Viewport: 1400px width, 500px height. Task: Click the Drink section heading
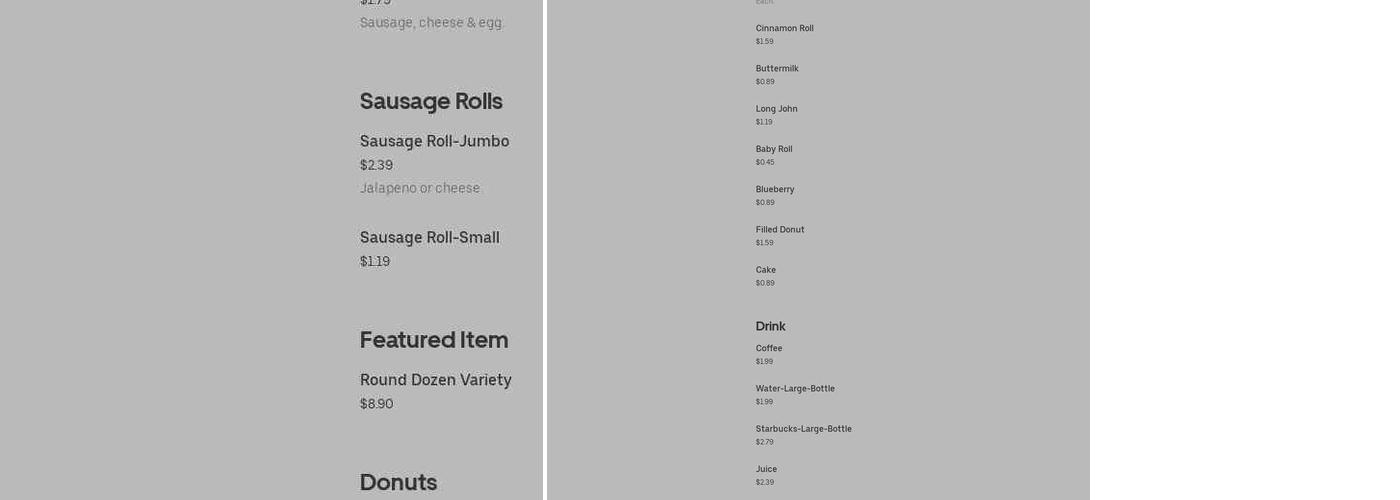tap(770, 326)
